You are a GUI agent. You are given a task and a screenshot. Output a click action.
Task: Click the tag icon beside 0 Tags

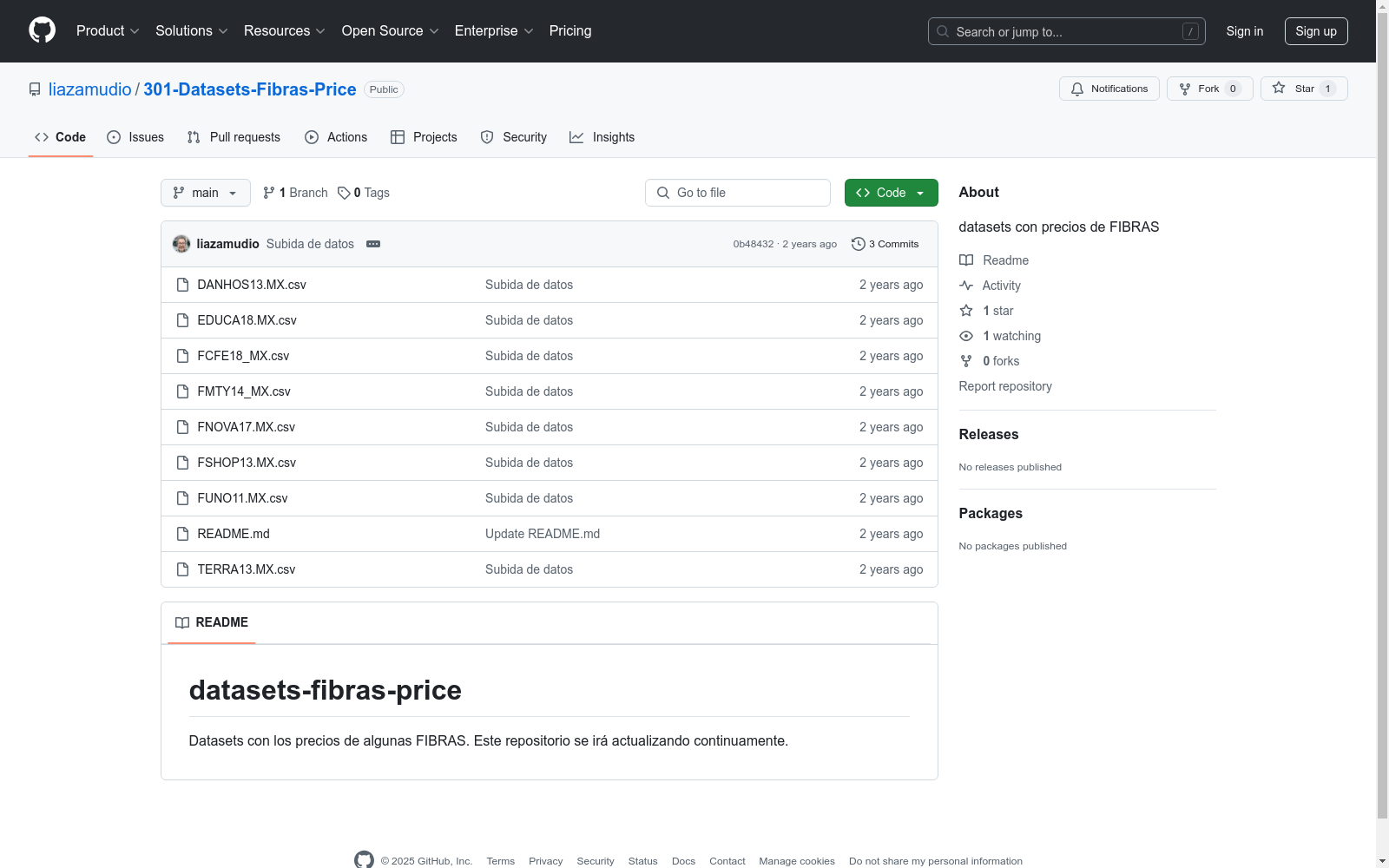coord(344,193)
